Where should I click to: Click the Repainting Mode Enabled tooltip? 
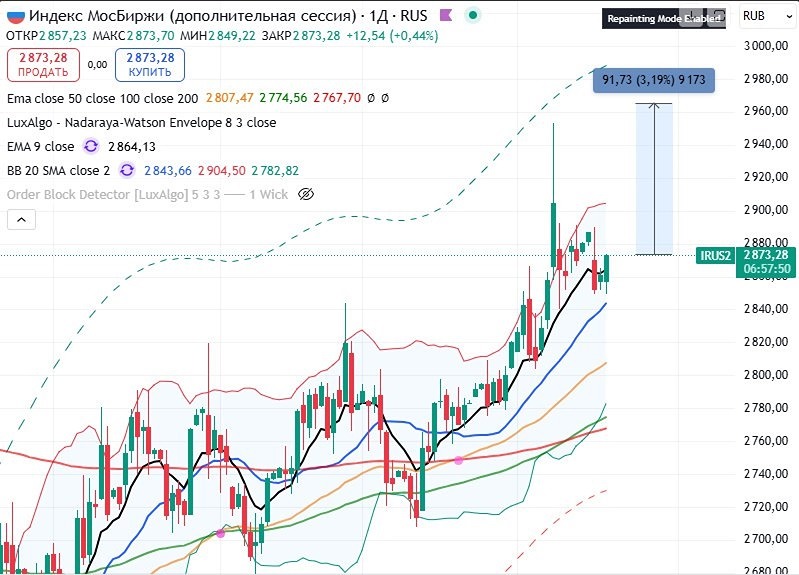point(663,19)
